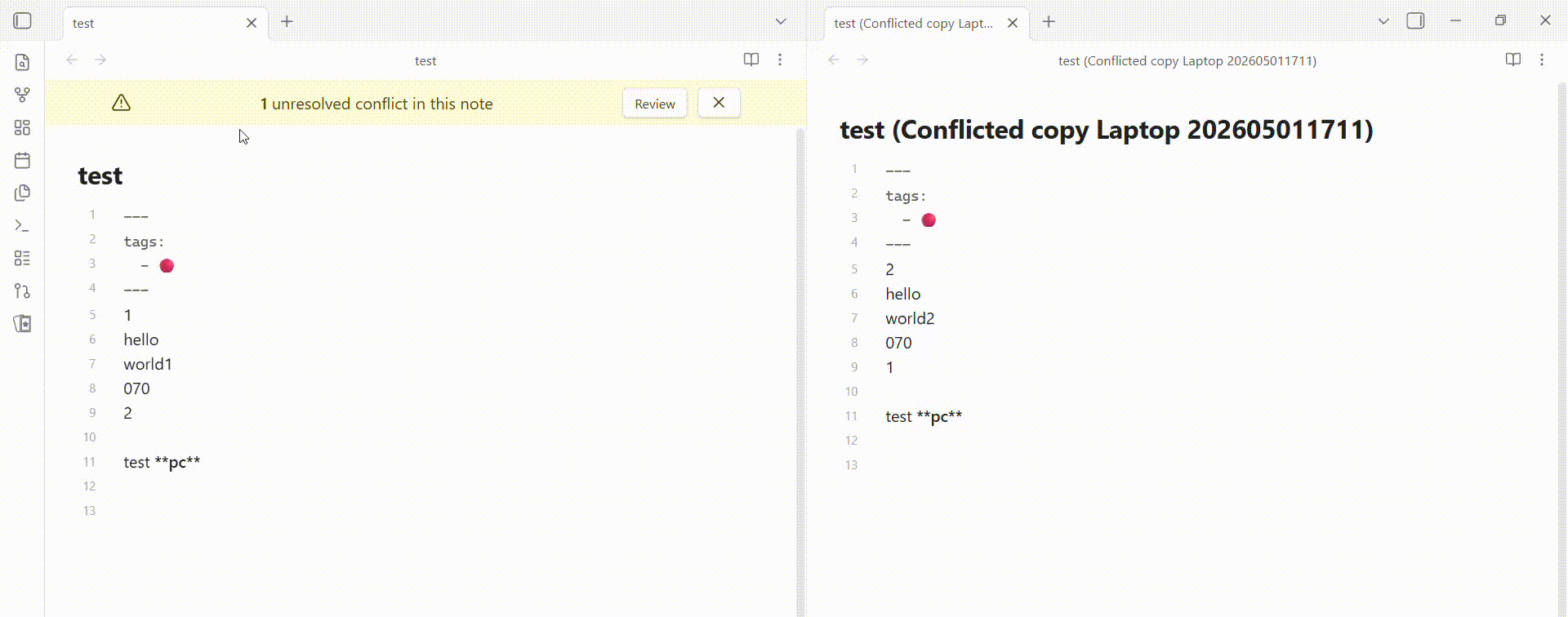Restore down the application window
Viewport: 1568px width, 617px height.
pos(1500,20)
